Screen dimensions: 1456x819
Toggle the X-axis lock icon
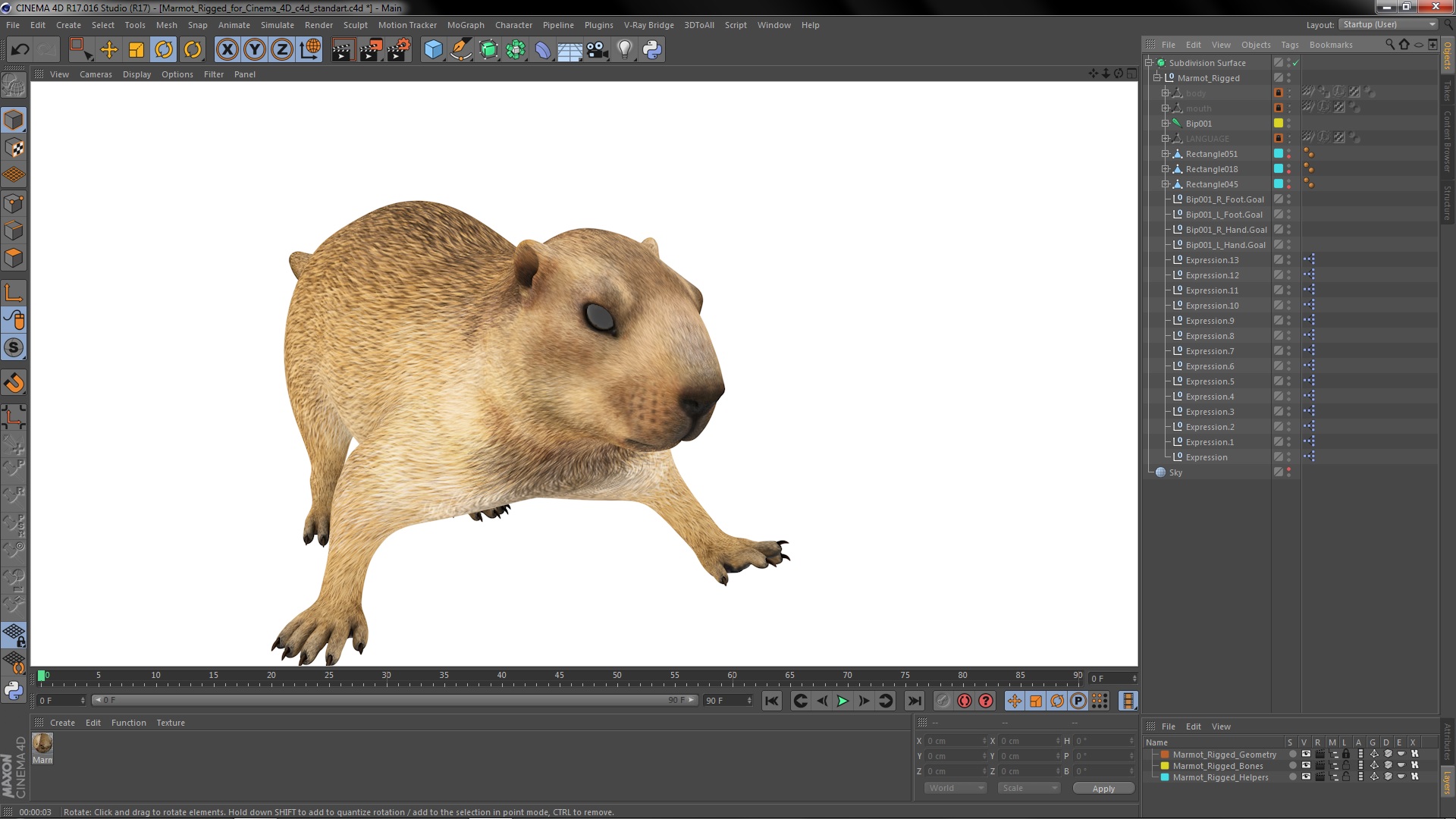click(x=227, y=50)
